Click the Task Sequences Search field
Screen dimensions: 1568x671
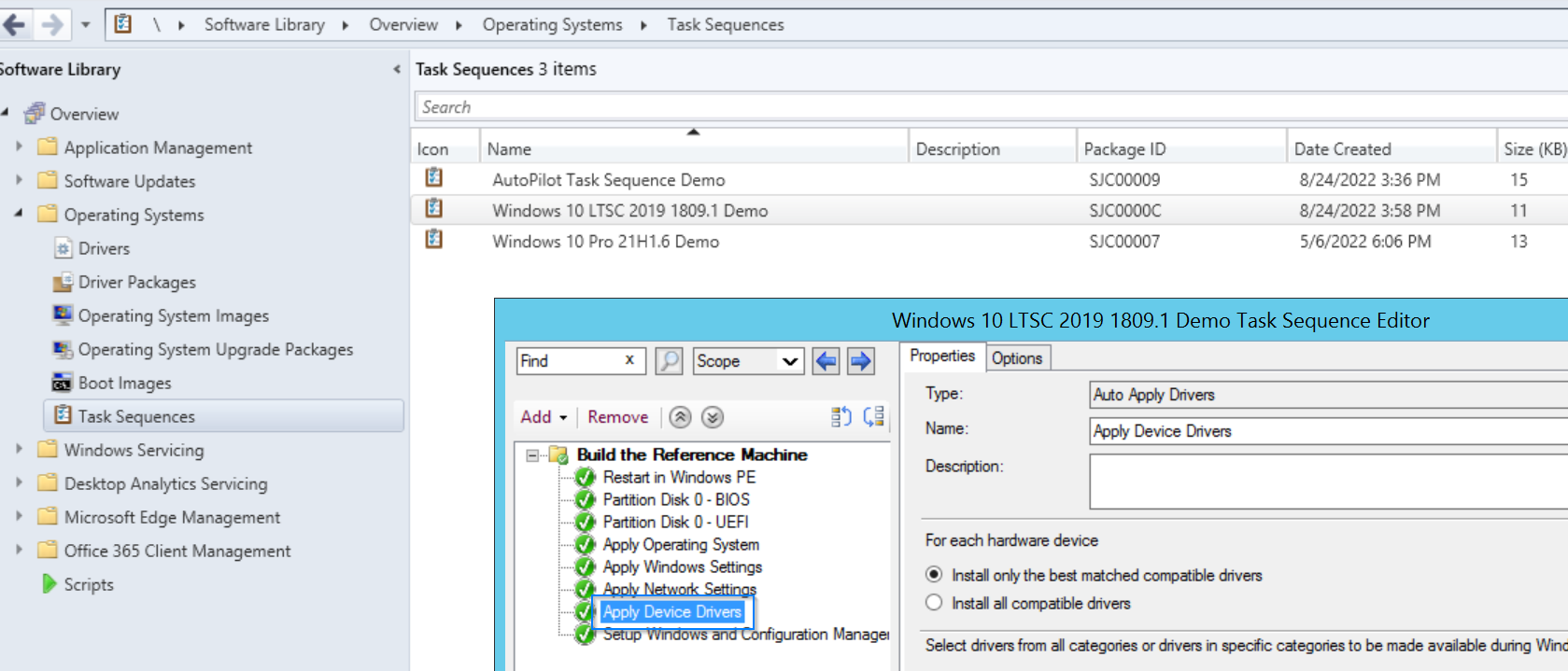pos(990,107)
